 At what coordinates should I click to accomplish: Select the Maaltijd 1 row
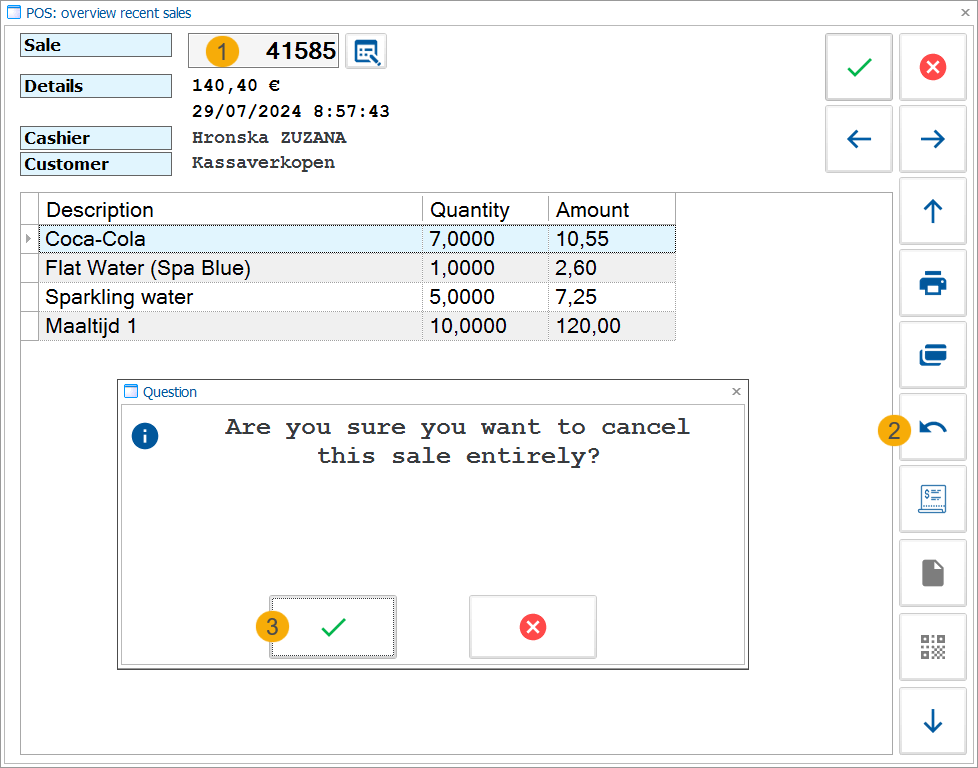click(230, 326)
